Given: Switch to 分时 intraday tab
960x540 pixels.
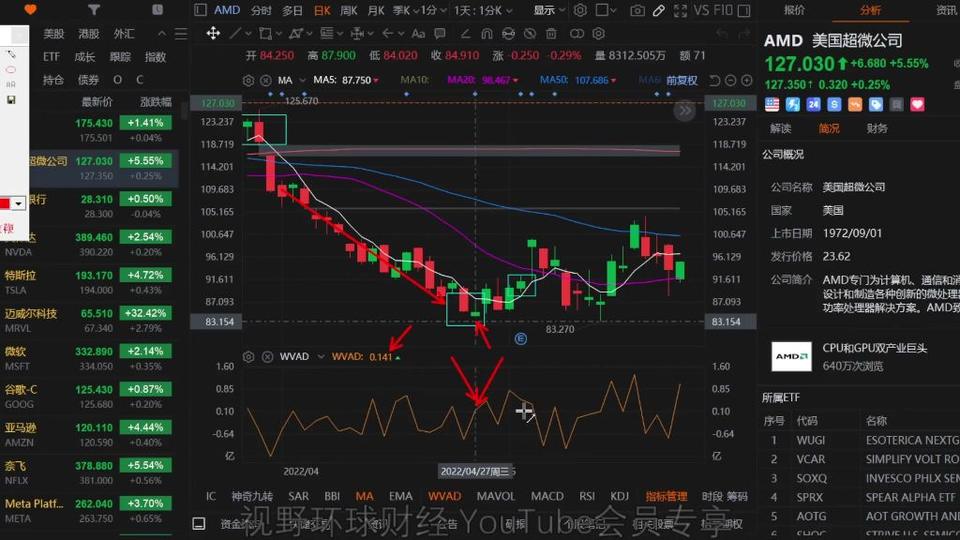Looking at the screenshot, I should [x=261, y=10].
